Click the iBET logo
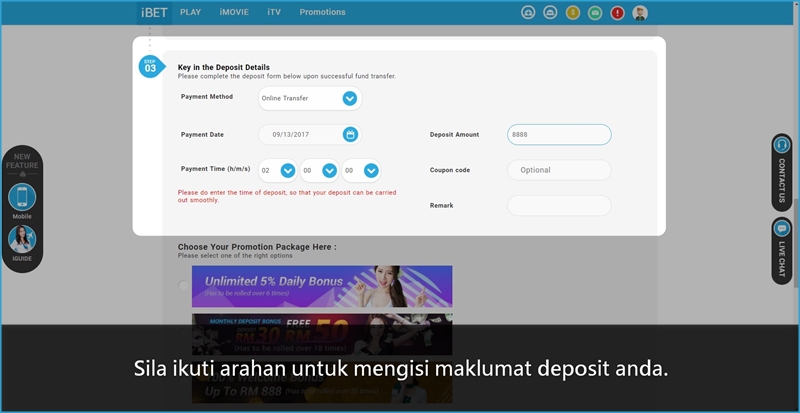This screenshot has height=413, width=800. click(154, 13)
